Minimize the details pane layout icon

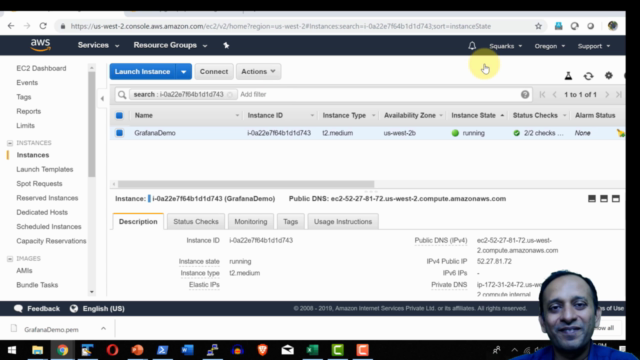click(x=592, y=199)
